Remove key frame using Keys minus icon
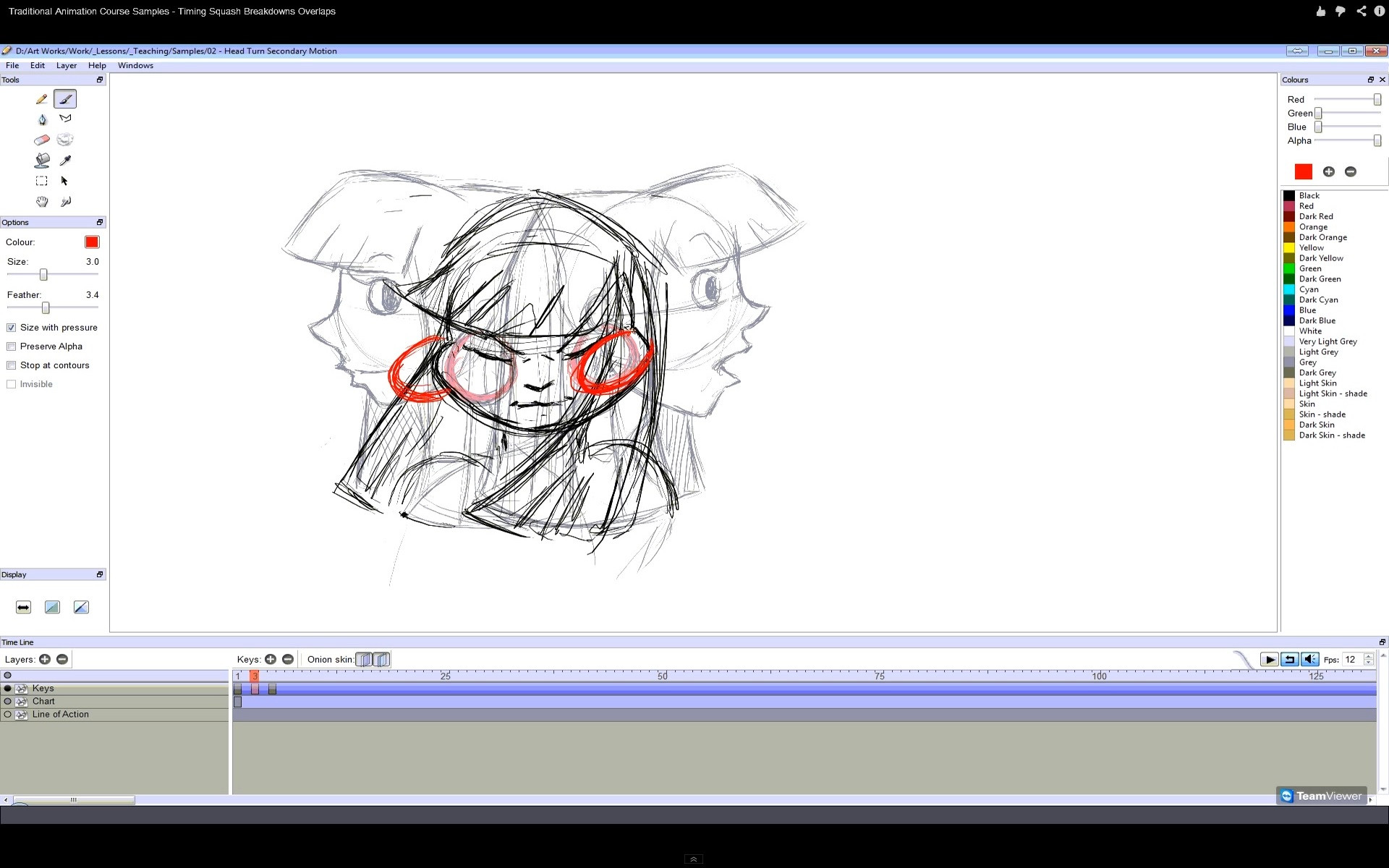This screenshot has width=1389, height=868. coord(288,659)
